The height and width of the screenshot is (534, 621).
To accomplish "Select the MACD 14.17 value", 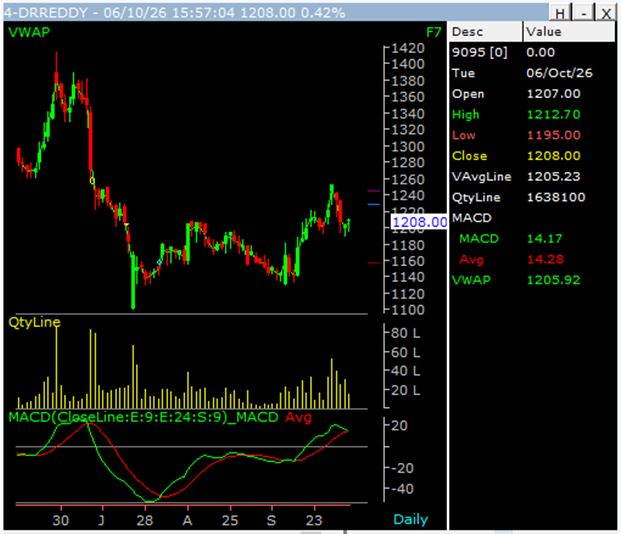I will point(544,238).
